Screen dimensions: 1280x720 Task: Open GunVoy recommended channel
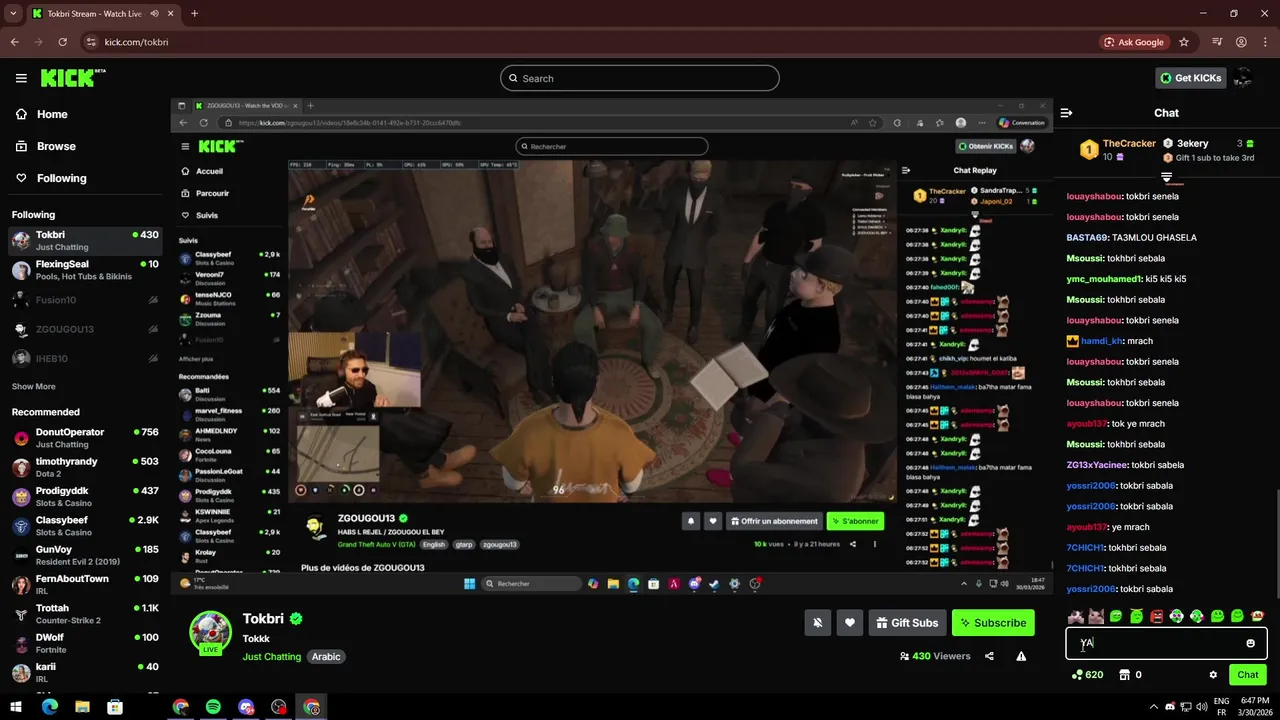coord(85,555)
